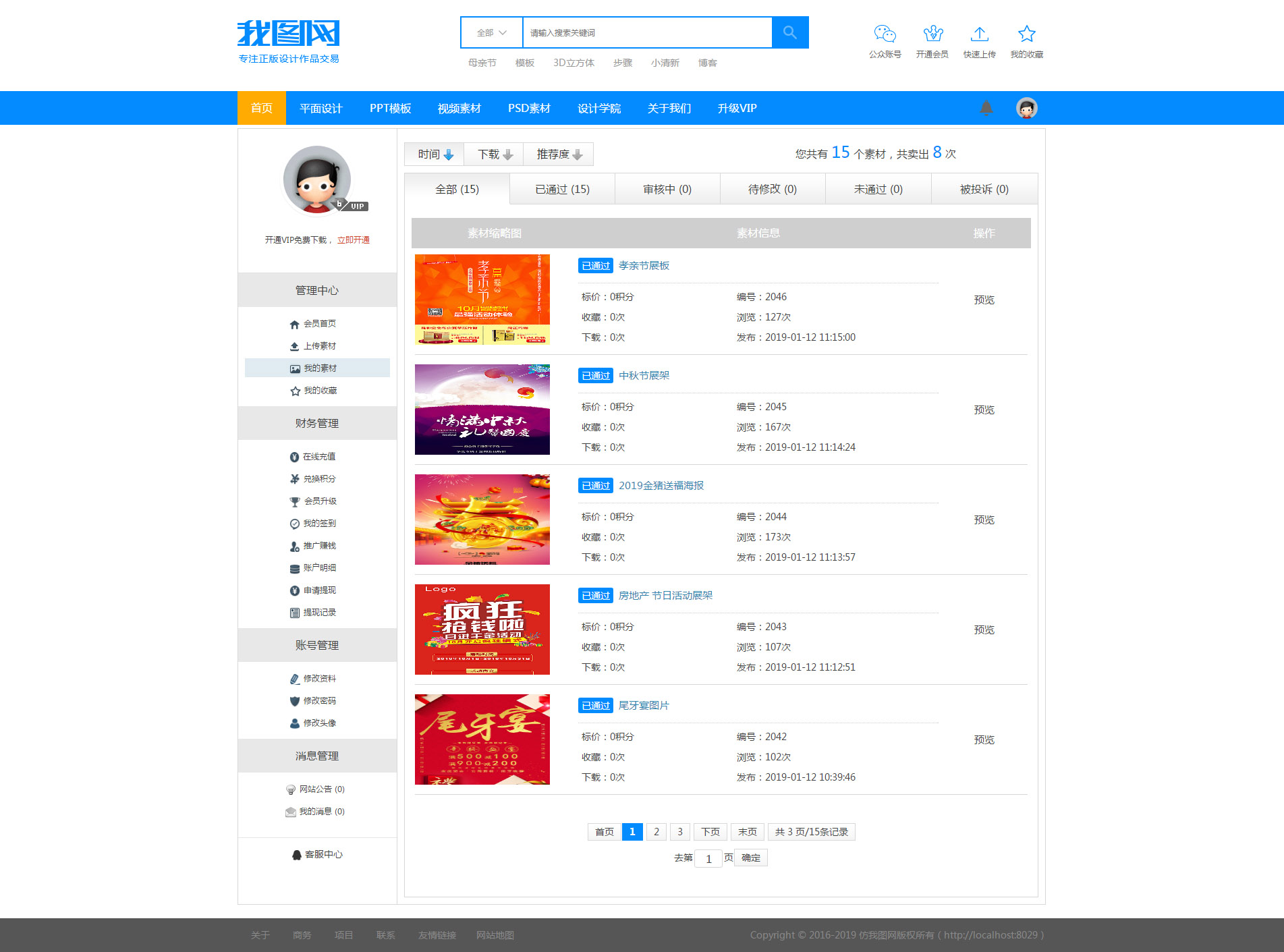Viewport: 1284px width, 952px height.
Task: Open the user avatar in navigation bar
Action: (x=1026, y=108)
